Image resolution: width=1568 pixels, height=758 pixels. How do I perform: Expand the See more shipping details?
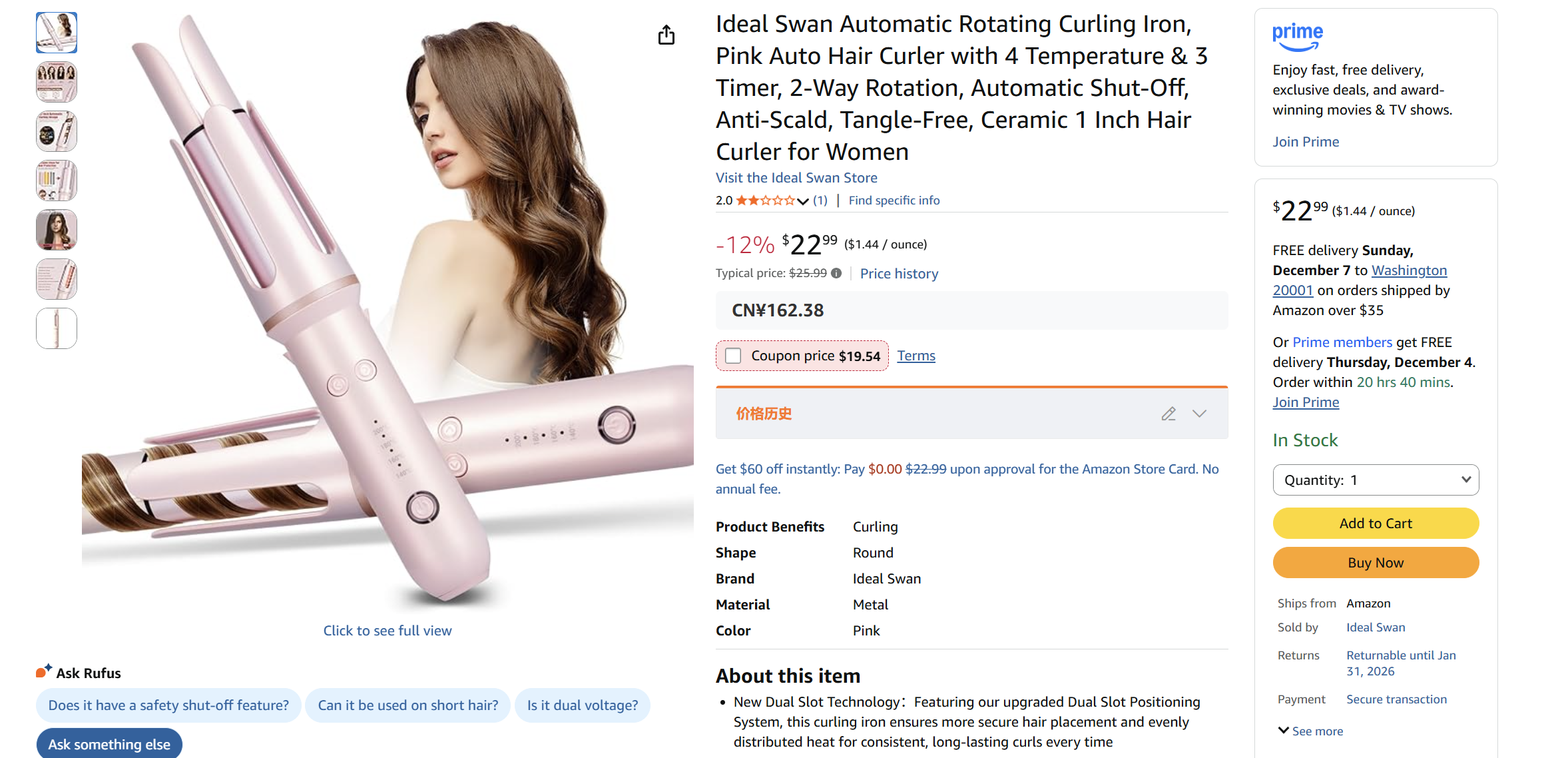1309,731
